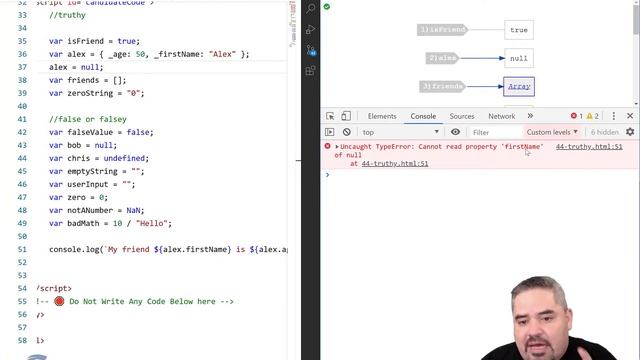Click the editor minimap

click(x=293, y=24)
